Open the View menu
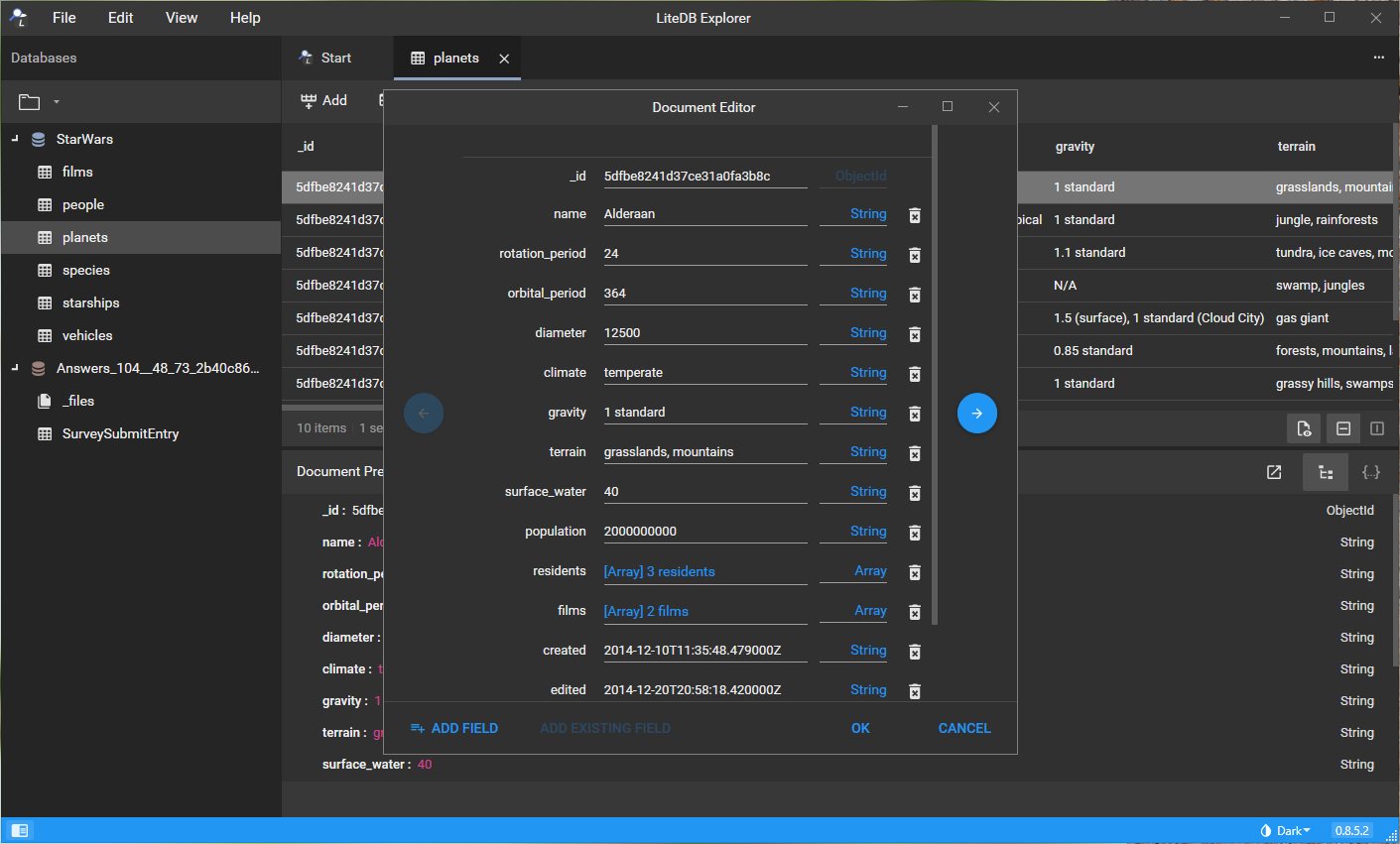1400x844 pixels. 182,18
